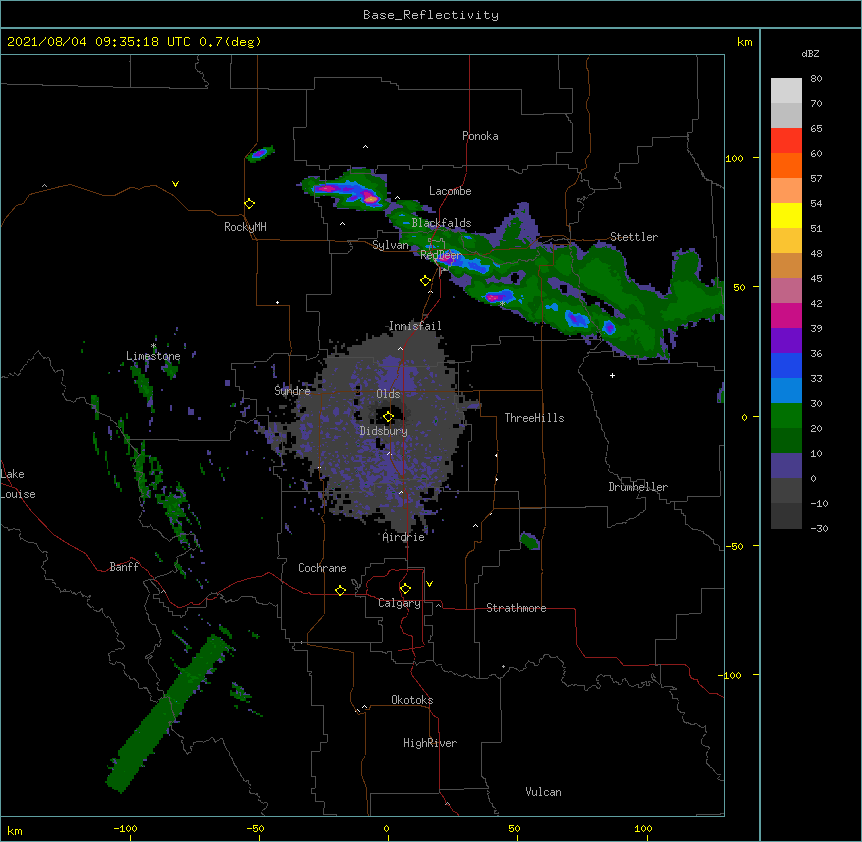Click the Drumheller city label
The width and height of the screenshot is (862, 842).
(638, 487)
